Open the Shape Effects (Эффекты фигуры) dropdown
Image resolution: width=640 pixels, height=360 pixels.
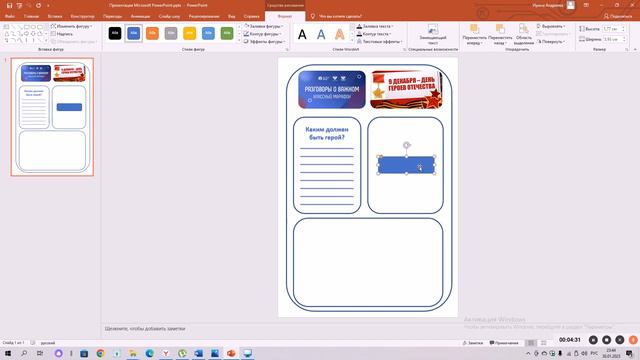pyautogui.click(x=264, y=42)
